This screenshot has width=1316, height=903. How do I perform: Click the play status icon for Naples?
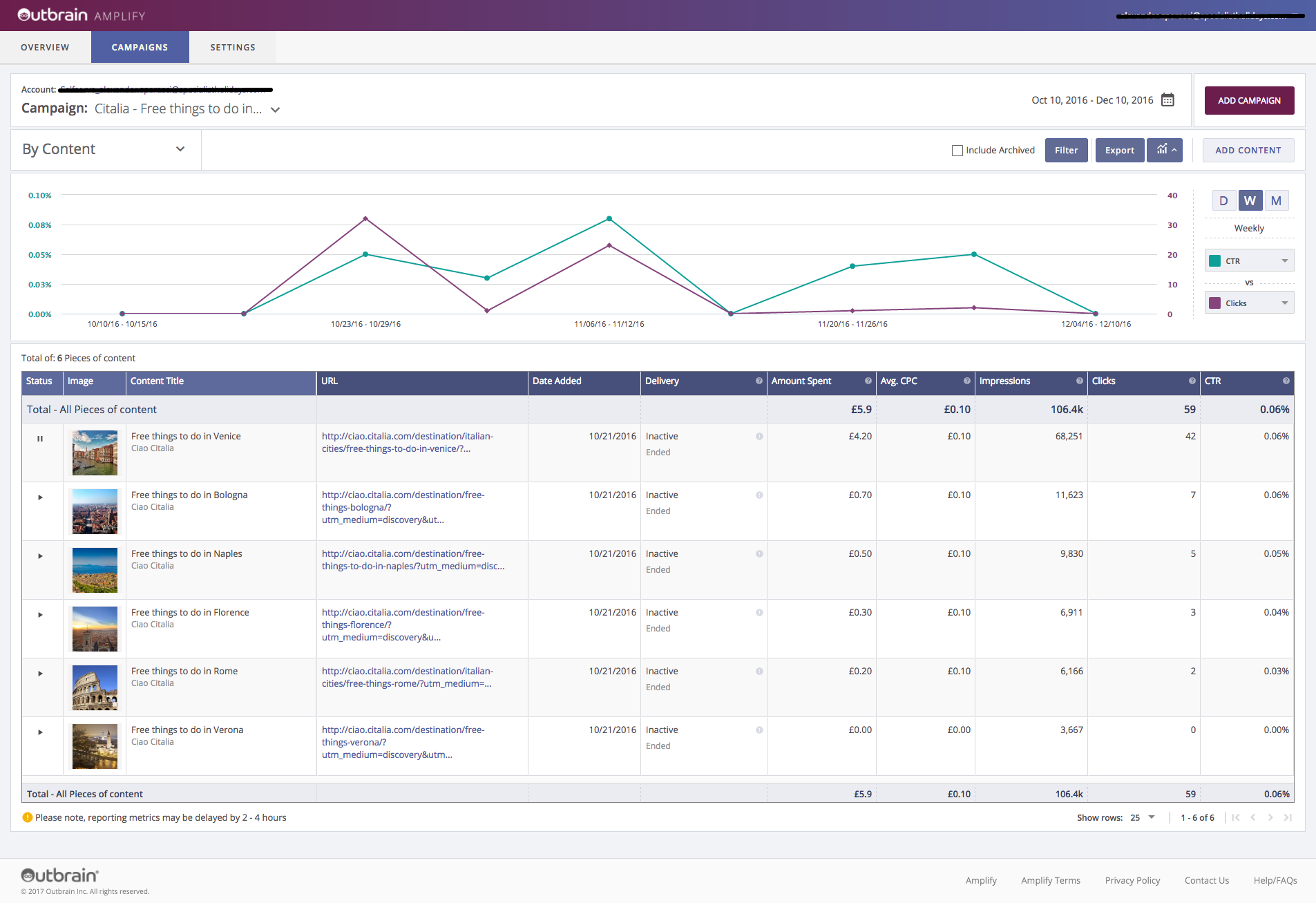point(40,556)
